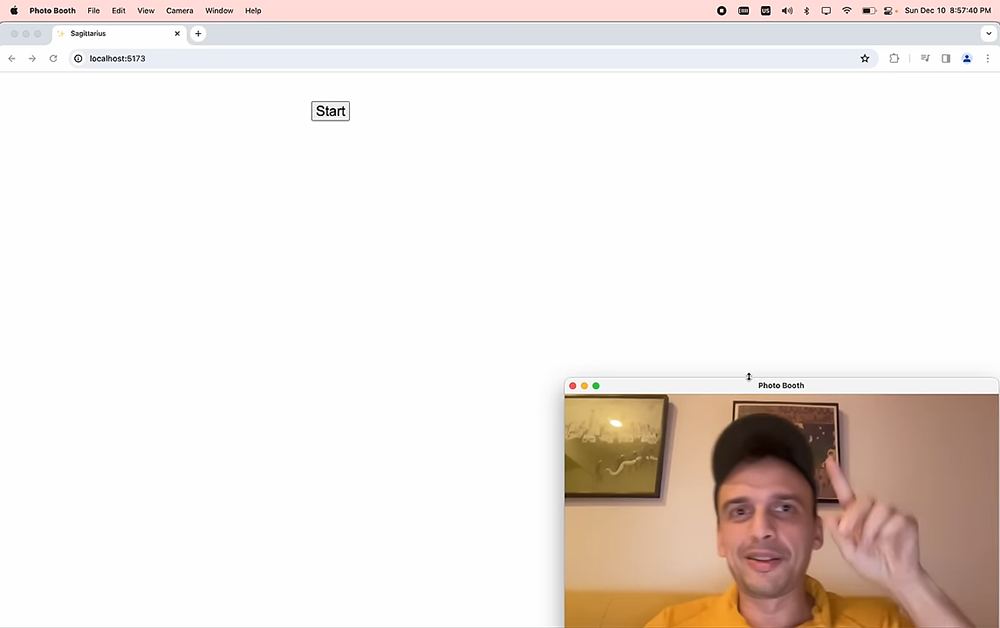The height and width of the screenshot is (628, 1000).
Task: Click the Bluetooth icon in menu bar
Action: [807, 11]
